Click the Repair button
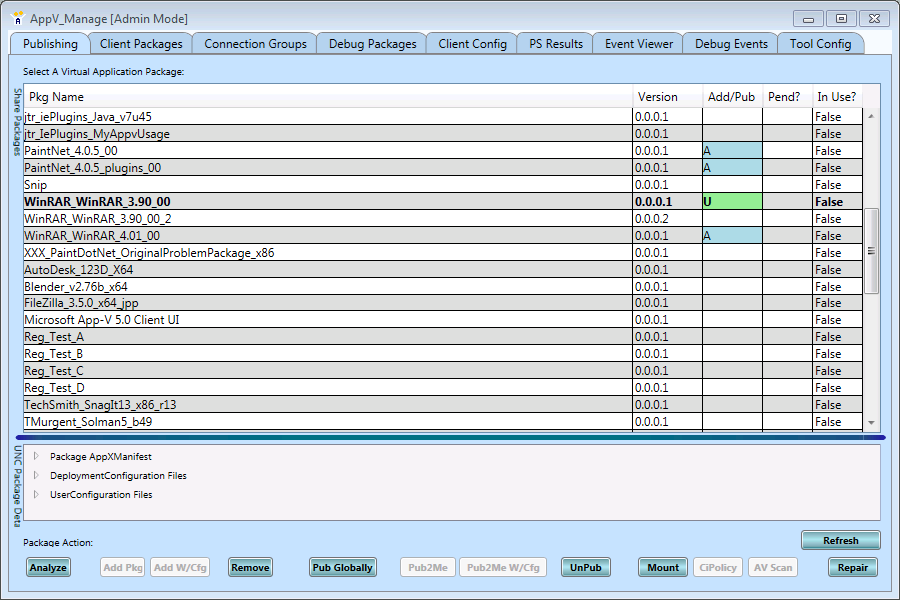900x600 pixels. pyautogui.click(x=852, y=567)
